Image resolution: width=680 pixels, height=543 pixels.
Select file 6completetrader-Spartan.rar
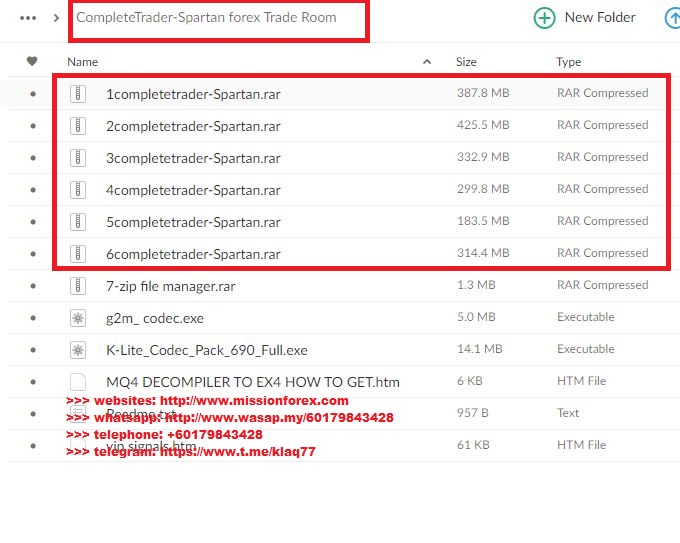[x=193, y=254]
